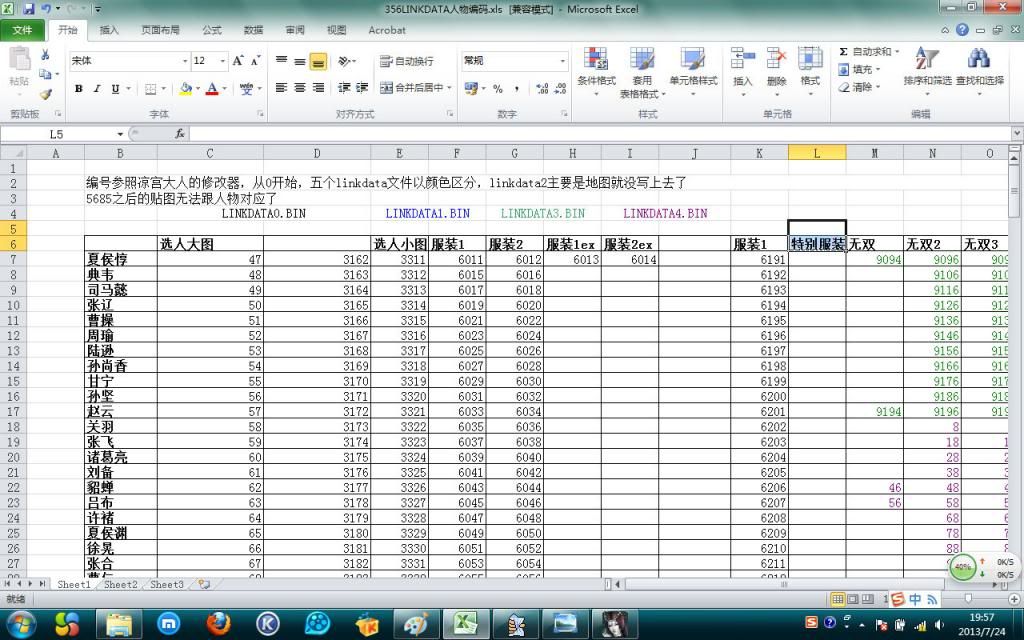Click the Cut scissors icon
This screenshot has width=1024, height=640.
[x=45, y=55]
